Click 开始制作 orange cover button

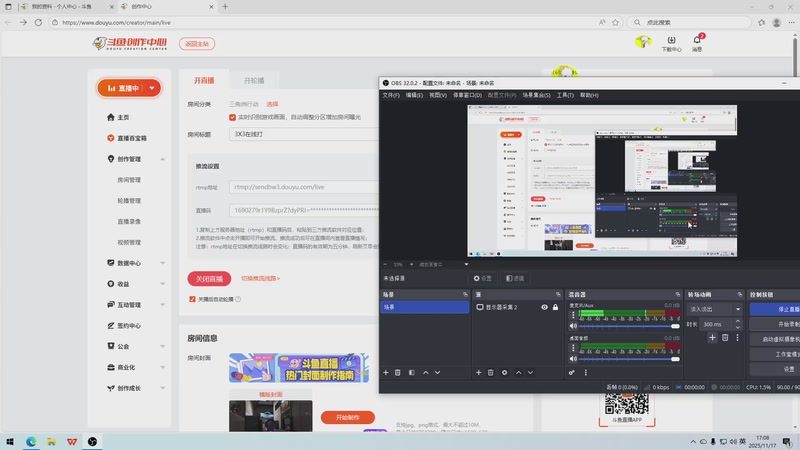pyautogui.click(x=348, y=417)
